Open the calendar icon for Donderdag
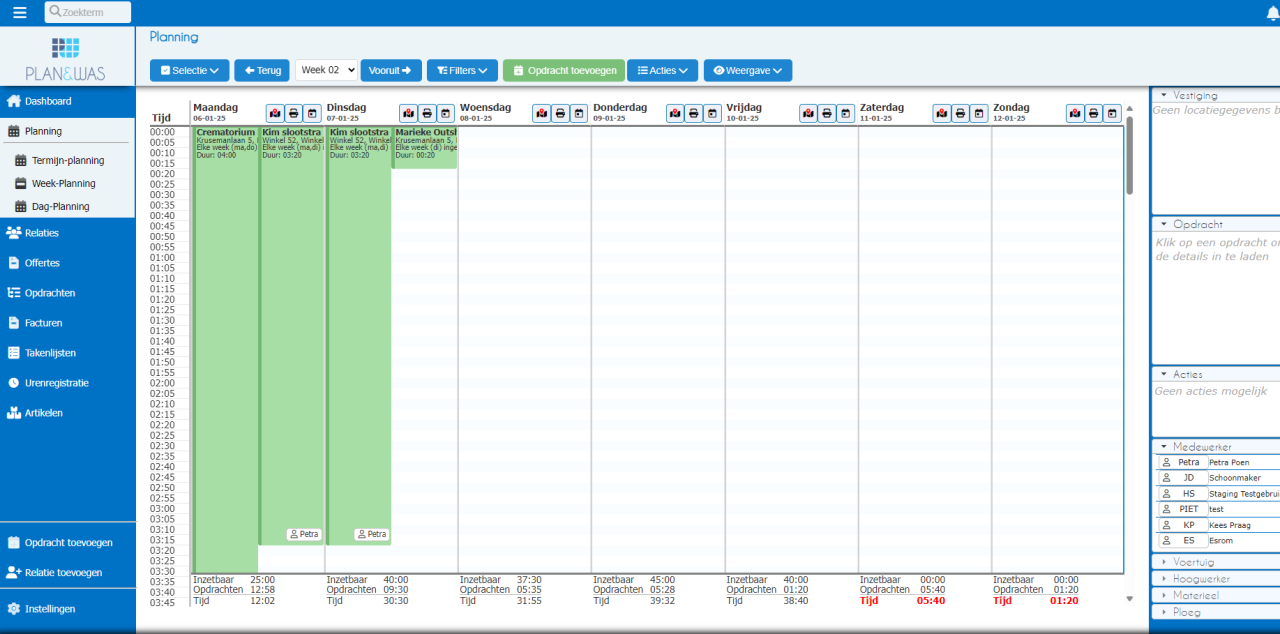The height and width of the screenshot is (634, 1280). 712,113
